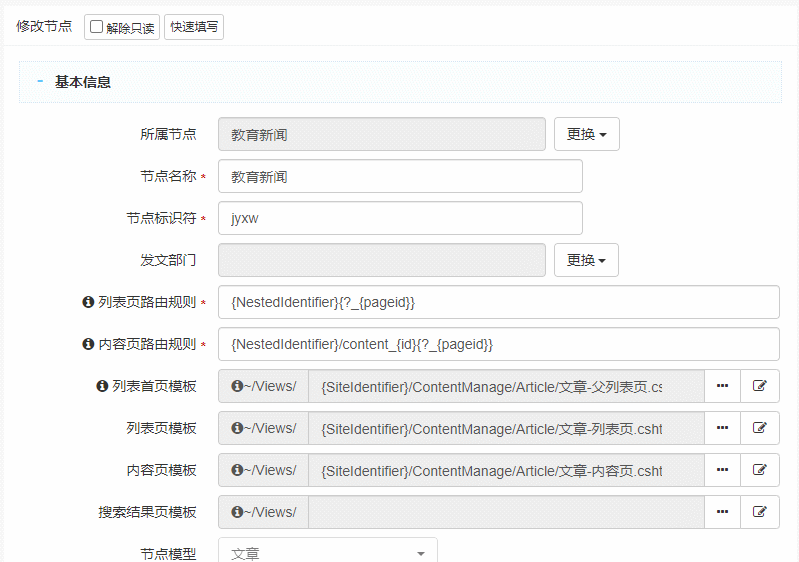Image resolution: width=799 pixels, height=562 pixels.
Task: Click the edit icon for 列表页模板
Action: [x=760, y=428]
